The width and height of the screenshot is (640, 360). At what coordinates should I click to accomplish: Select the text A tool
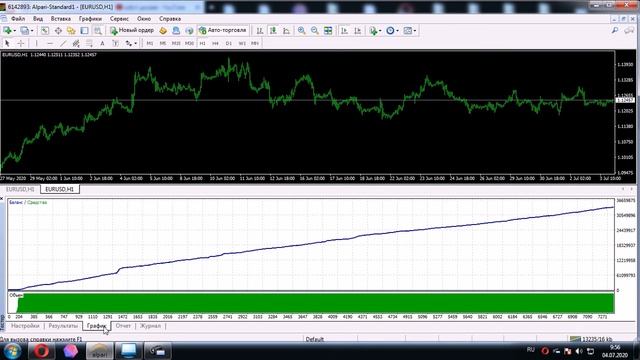[x=102, y=43]
